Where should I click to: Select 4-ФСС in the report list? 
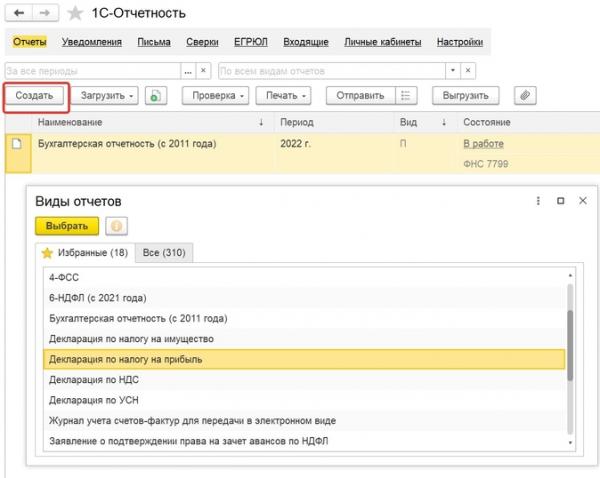tap(304, 277)
